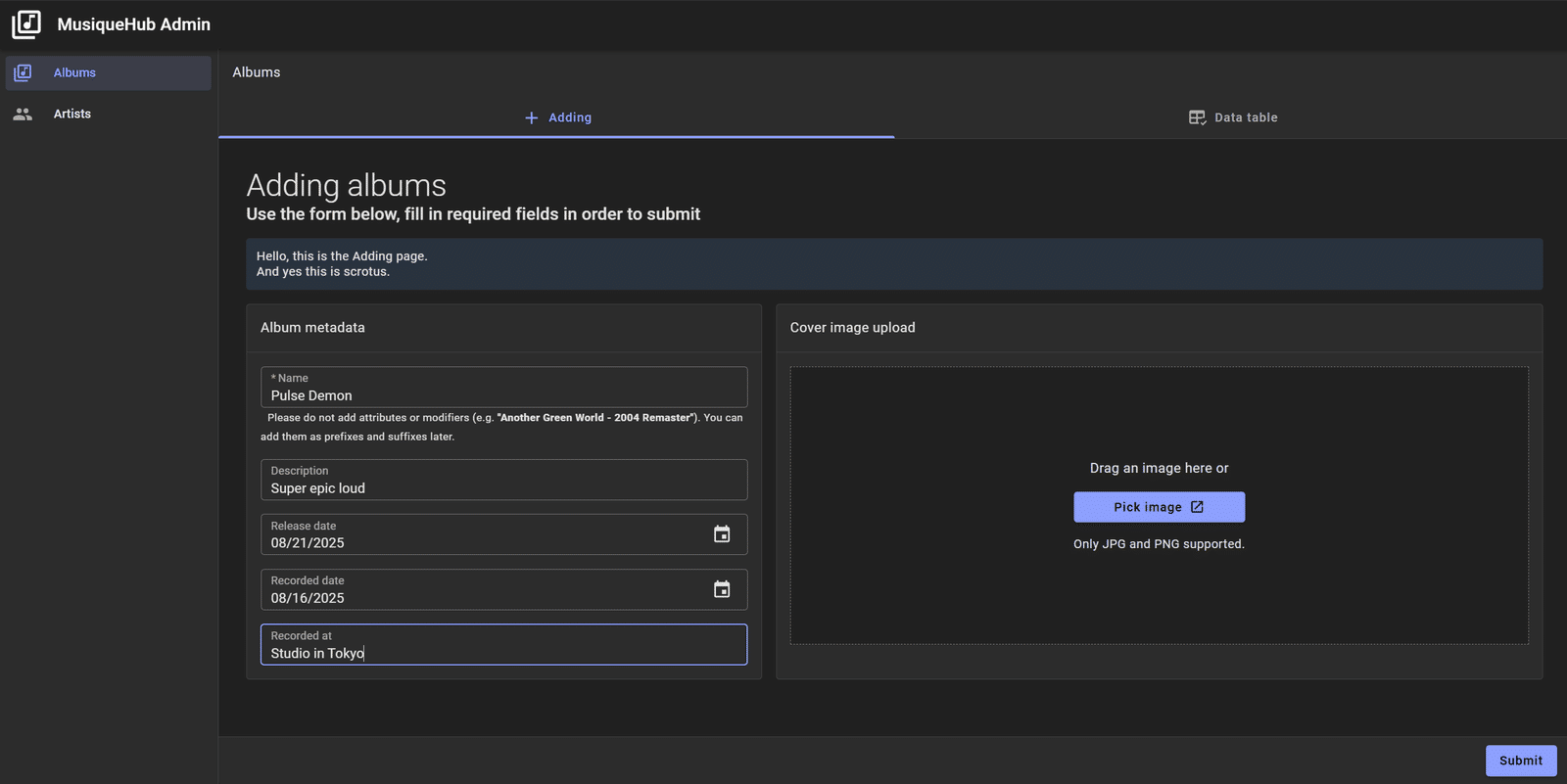The image size is (1567, 784).
Task: Click 'Only JPG and PNG supported.' text
Action: tap(1159, 544)
